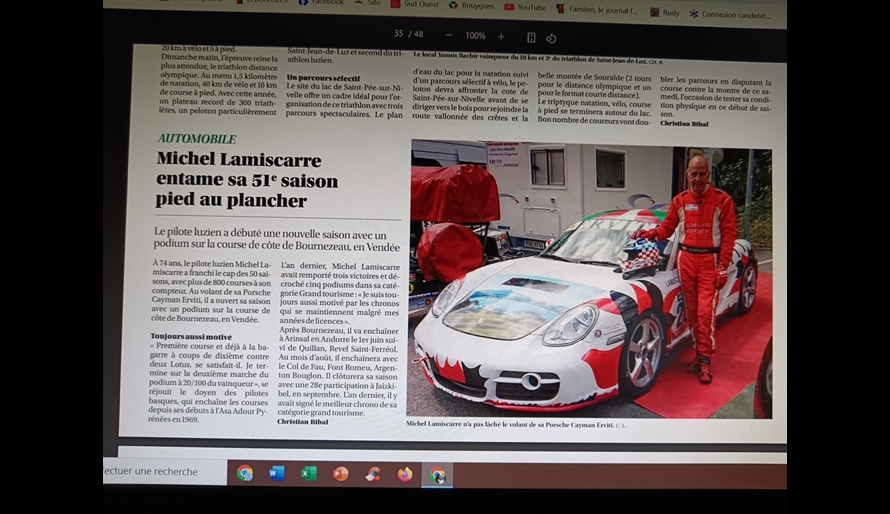This screenshot has height=514, width=890.
Task: Click the PDF page number field
Action: (x=399, y=35)
